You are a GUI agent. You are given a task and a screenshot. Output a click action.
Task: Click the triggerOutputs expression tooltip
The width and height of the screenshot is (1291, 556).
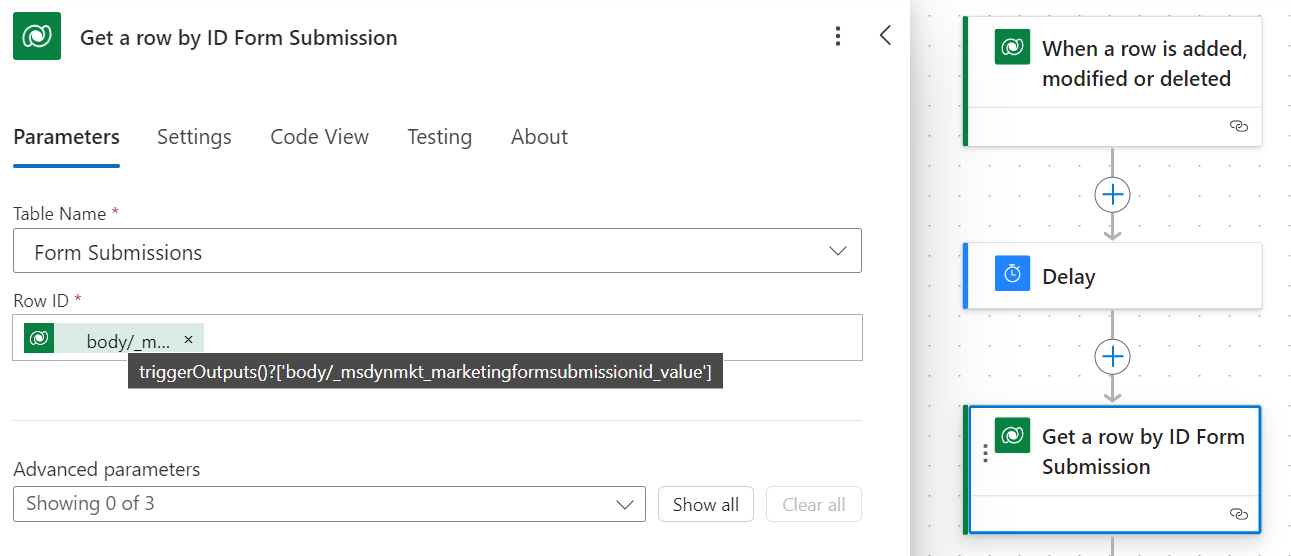point(425,373)
